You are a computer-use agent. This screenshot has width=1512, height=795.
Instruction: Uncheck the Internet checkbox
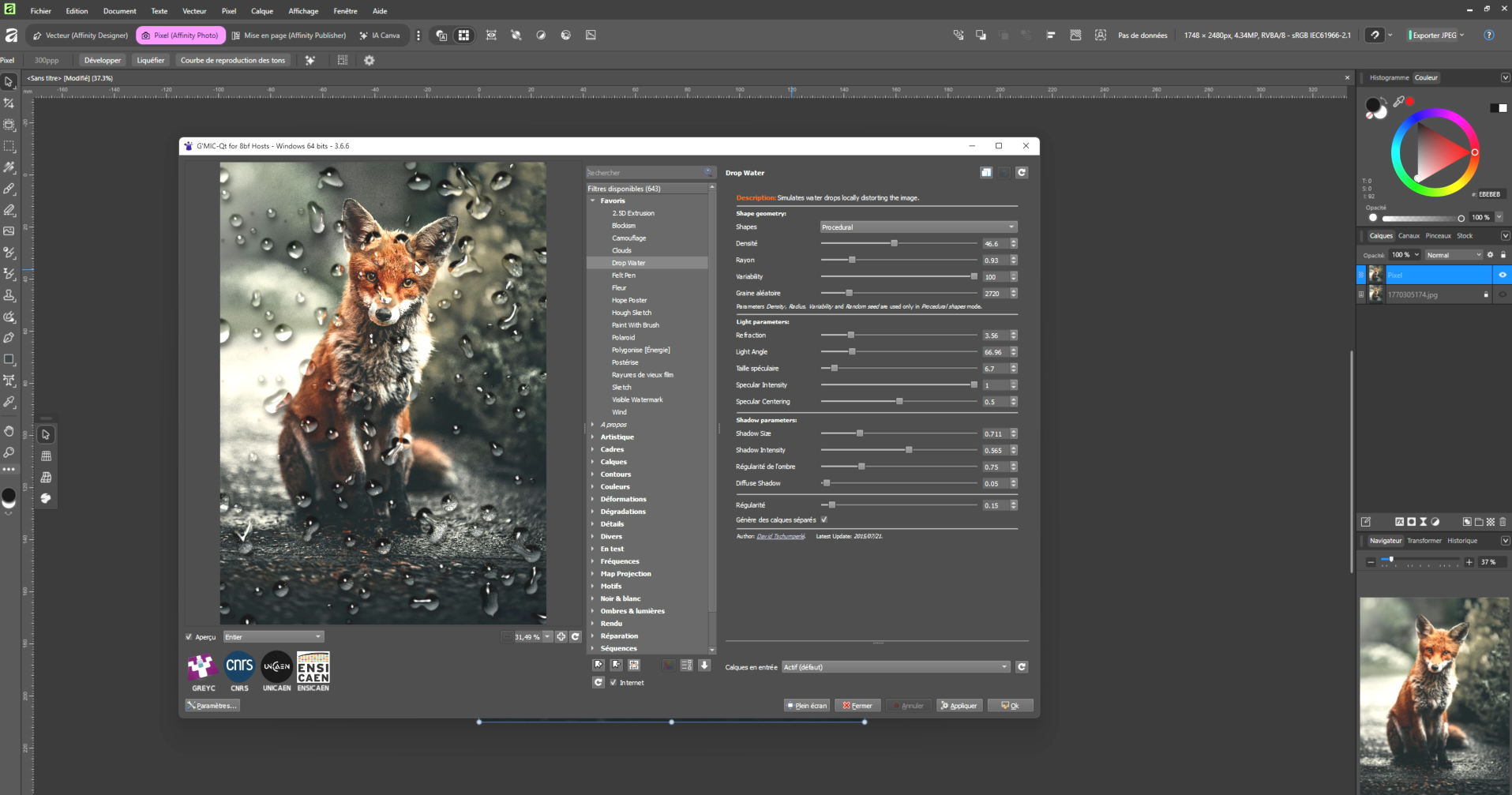(x=613, y=683)
